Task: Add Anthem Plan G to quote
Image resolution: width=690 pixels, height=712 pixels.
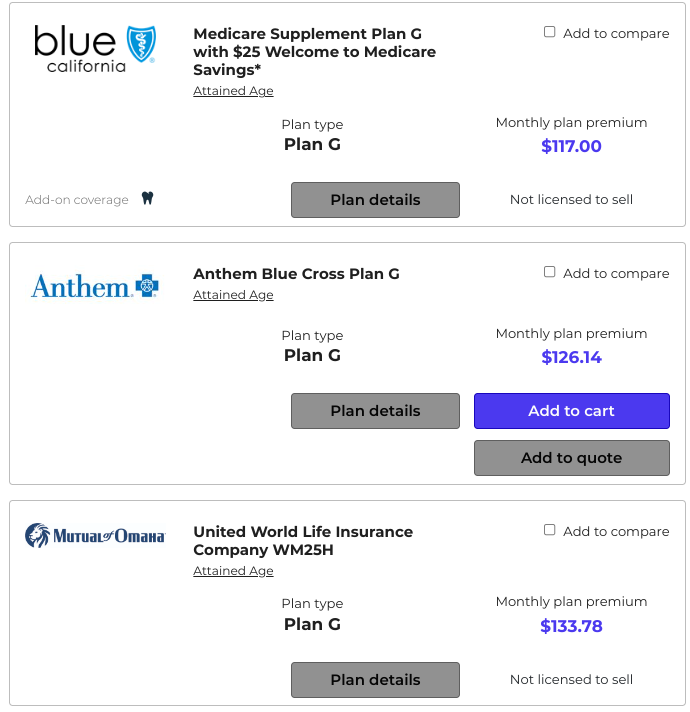Action: coord(571,458)
